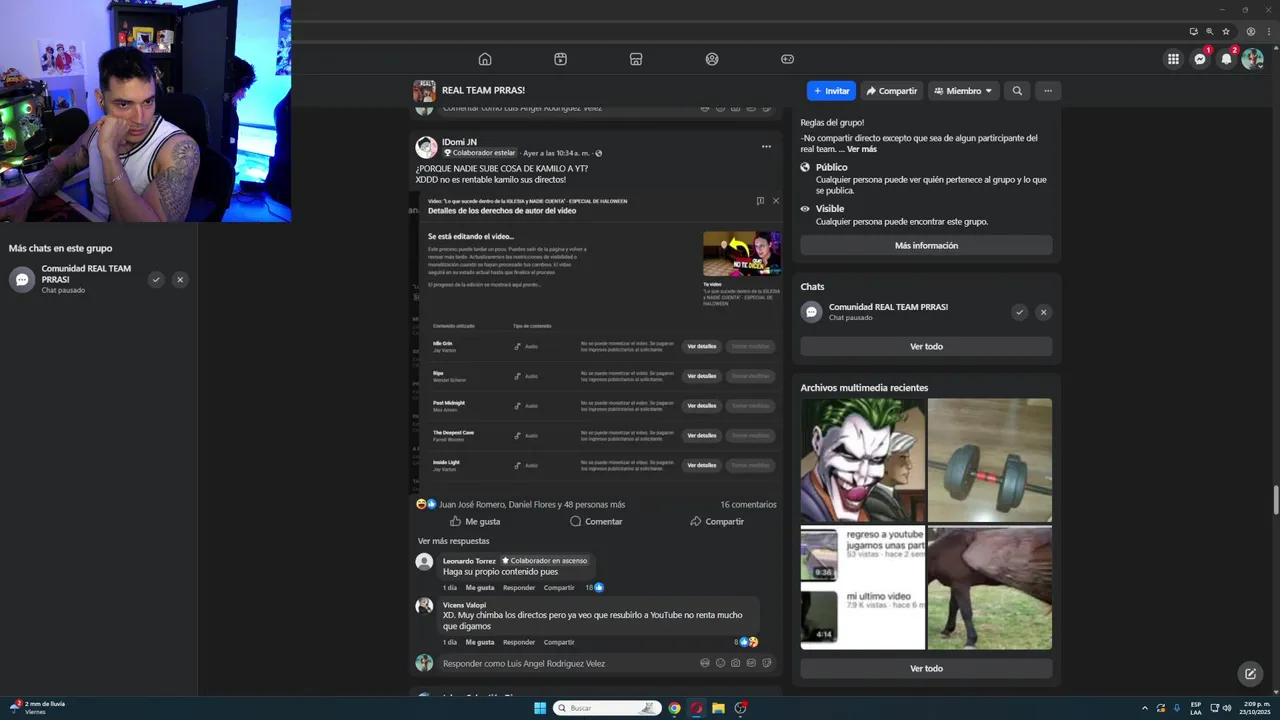Open Vicens Valopi's profile name

pos(464,605)
